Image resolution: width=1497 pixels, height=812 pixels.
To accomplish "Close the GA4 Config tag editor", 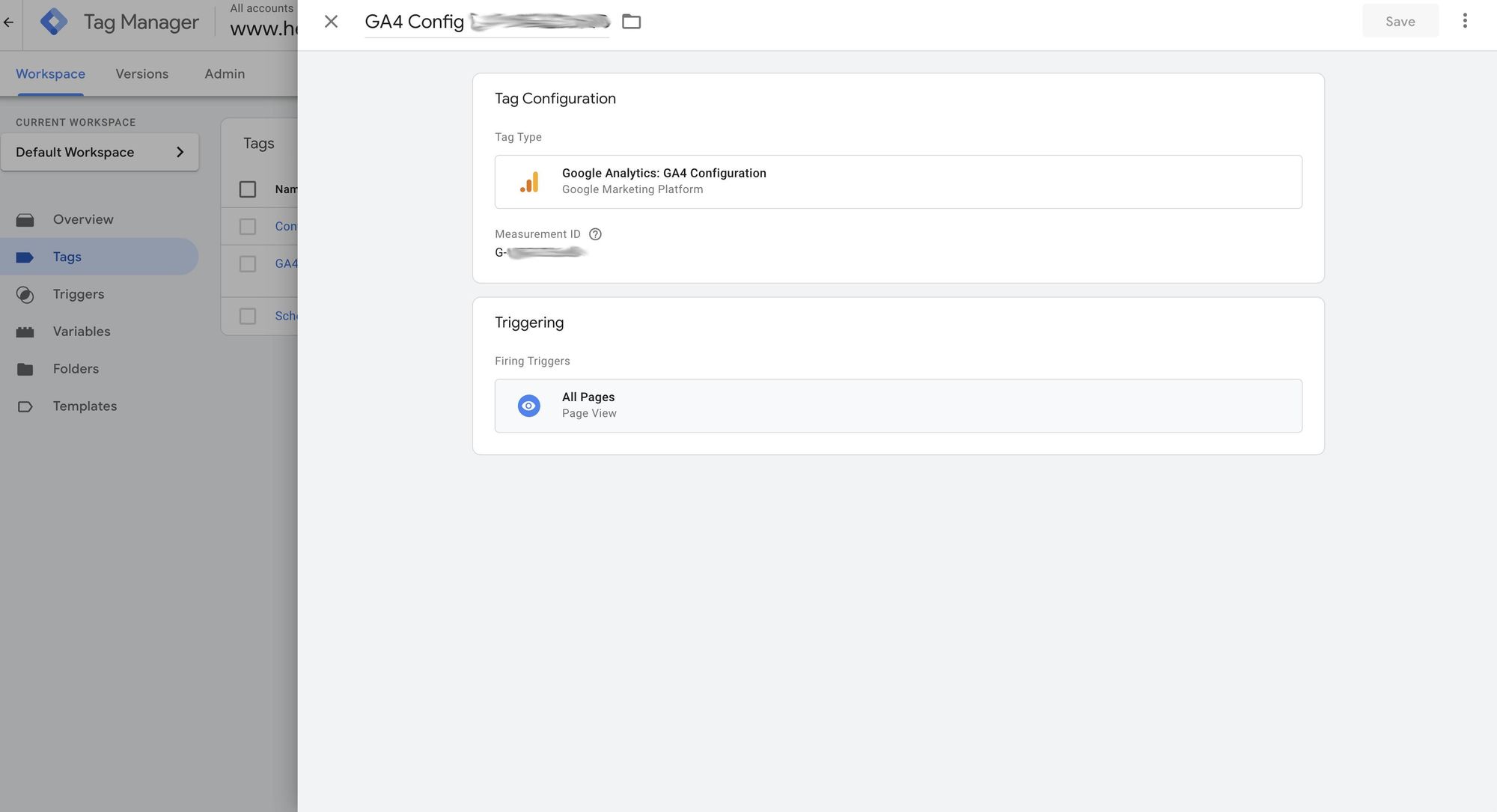I will coord(331,22).
